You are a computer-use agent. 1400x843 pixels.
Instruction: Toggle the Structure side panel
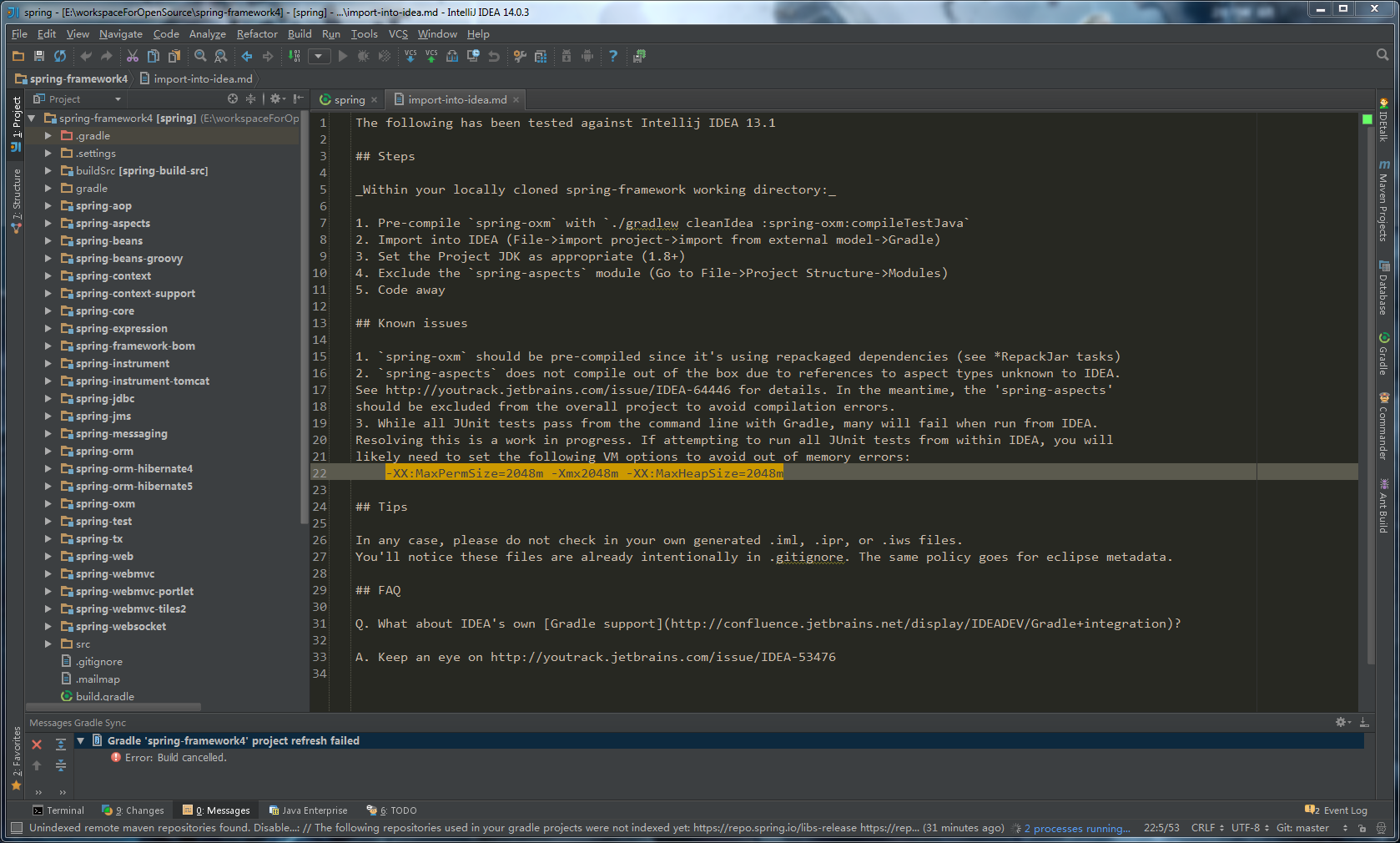[x=16, y=201]
